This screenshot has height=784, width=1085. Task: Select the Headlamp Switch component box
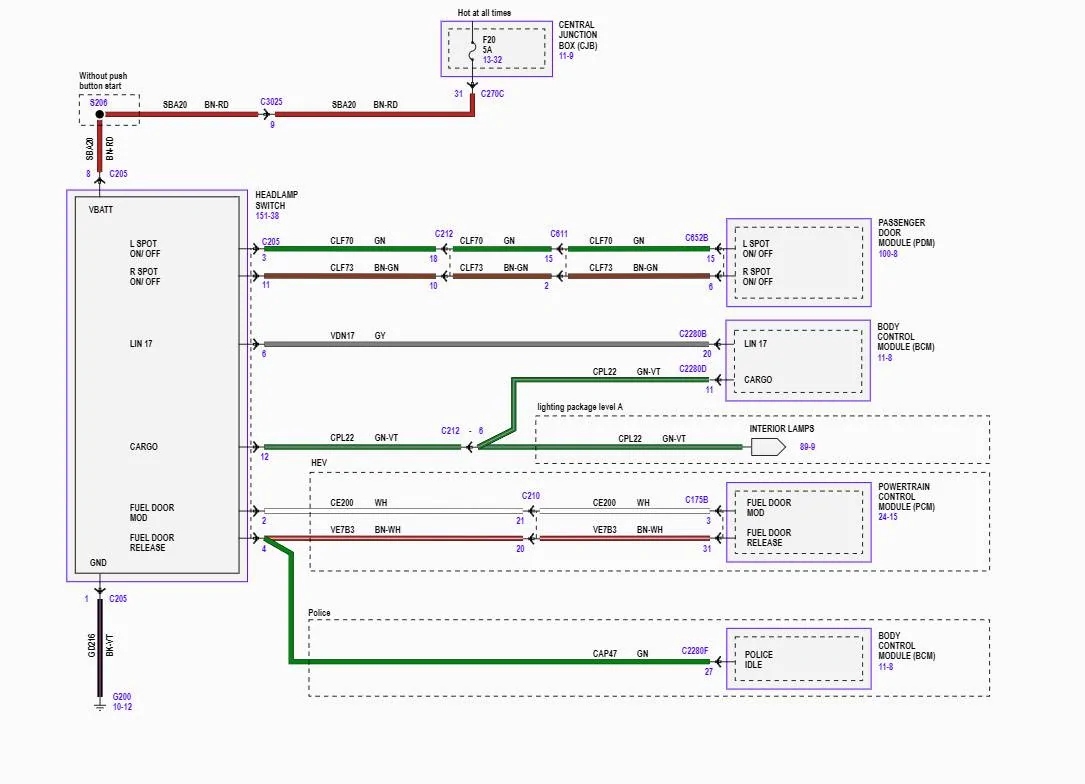pos(157,385)
